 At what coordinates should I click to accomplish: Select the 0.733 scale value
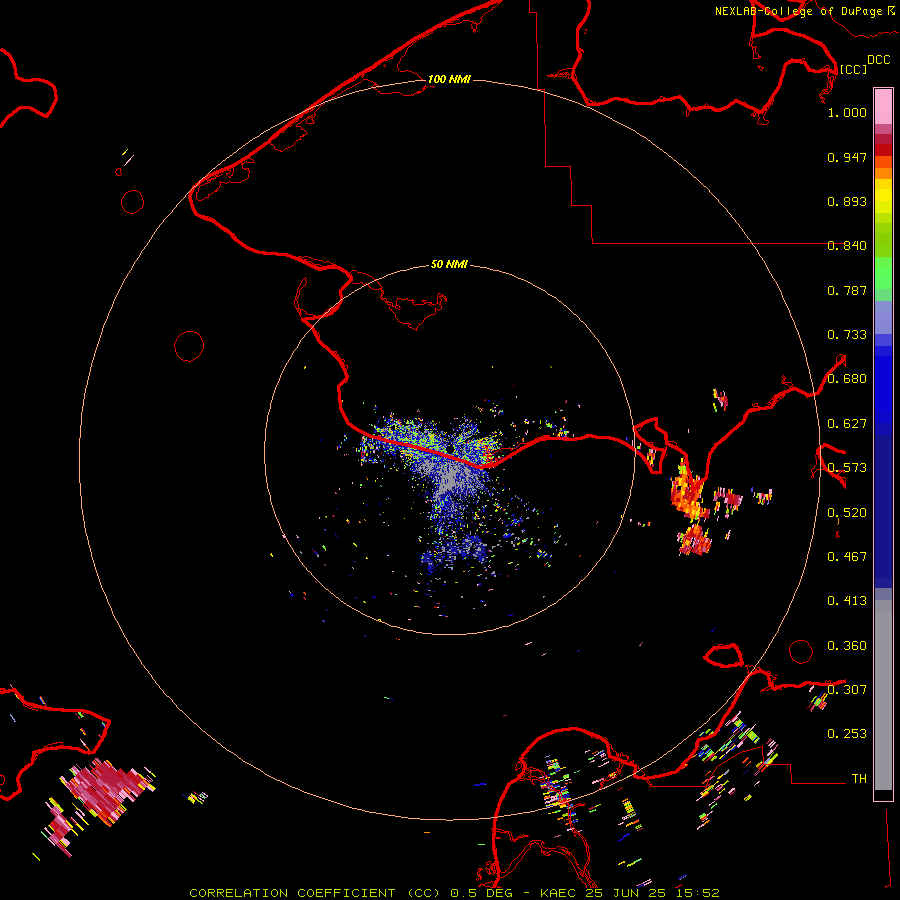pos(847,335)
